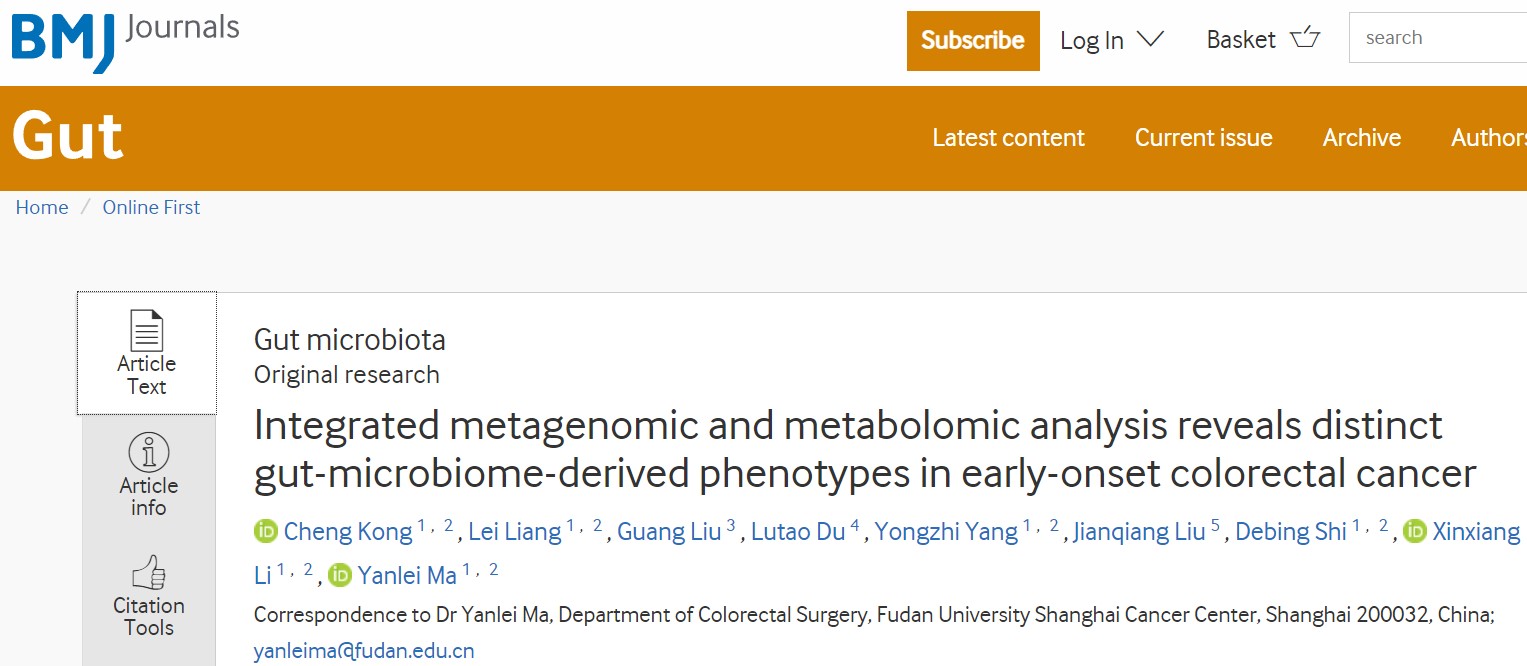The height and width of the screenshot is (666, 1527).
Task: Click ORCID icon beside Yanlei Ma
Action: pyautogui.click(x=340, y=575)
